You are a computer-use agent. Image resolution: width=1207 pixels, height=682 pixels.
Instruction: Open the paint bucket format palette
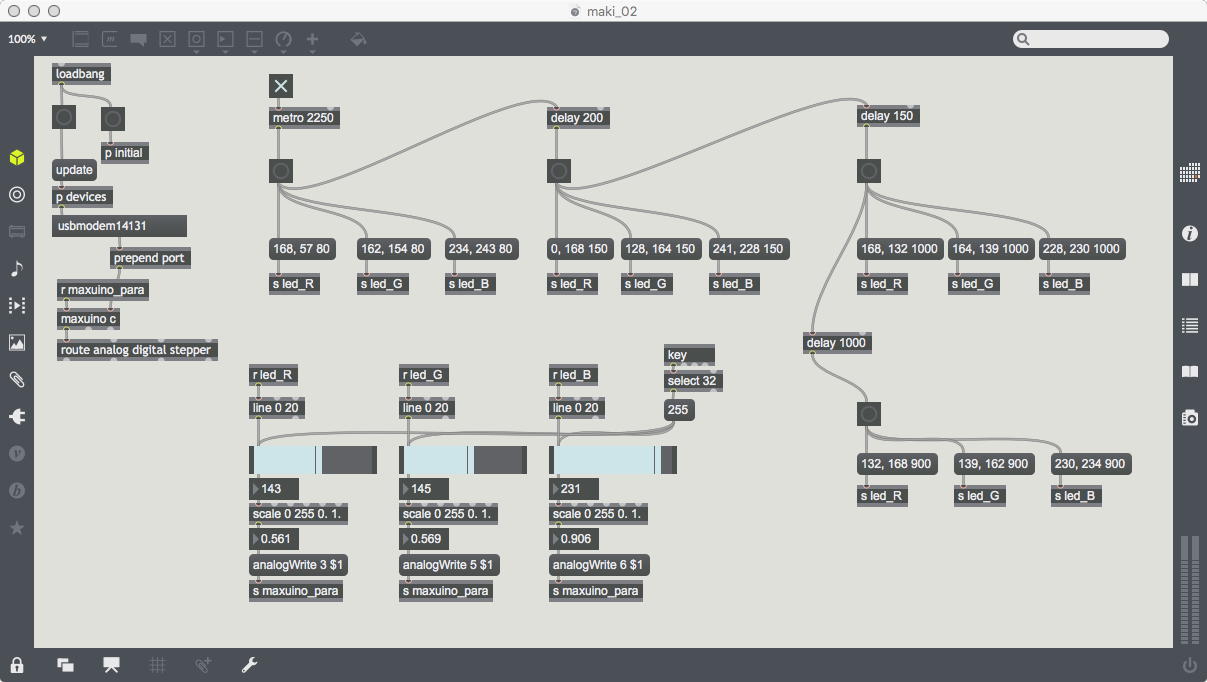[358, 39]
